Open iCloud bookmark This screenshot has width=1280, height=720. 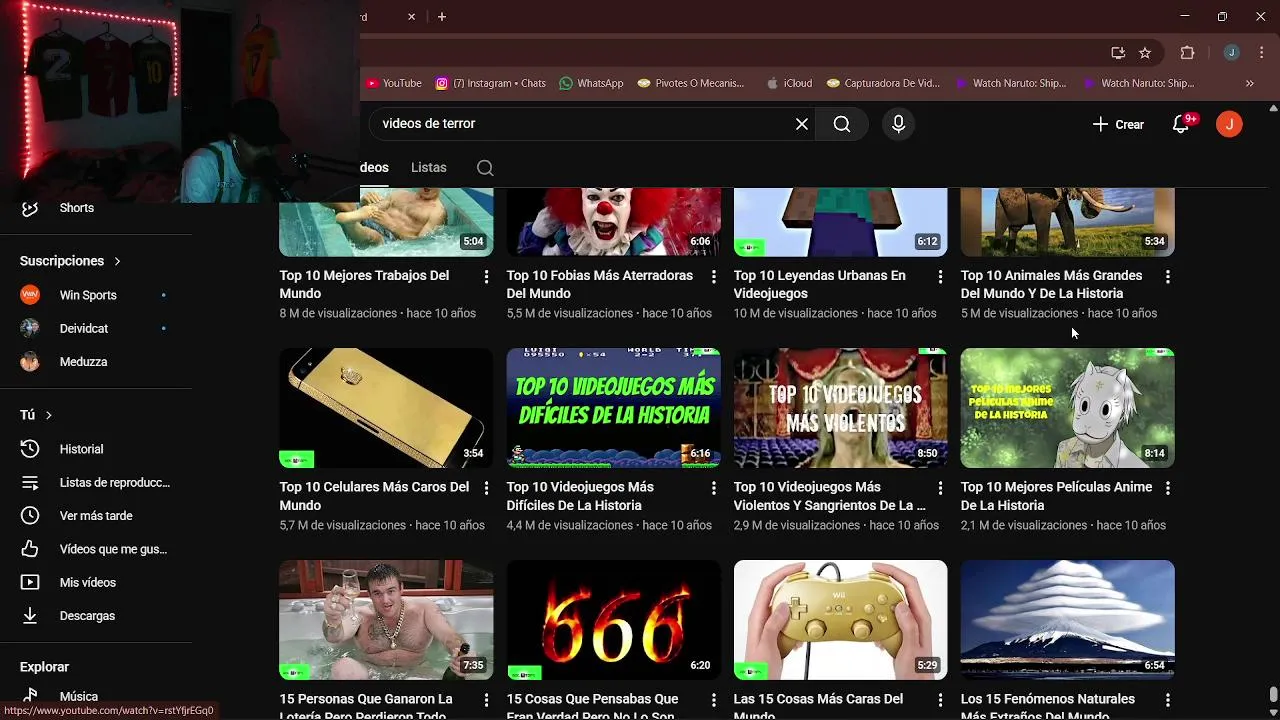point(789,83)
